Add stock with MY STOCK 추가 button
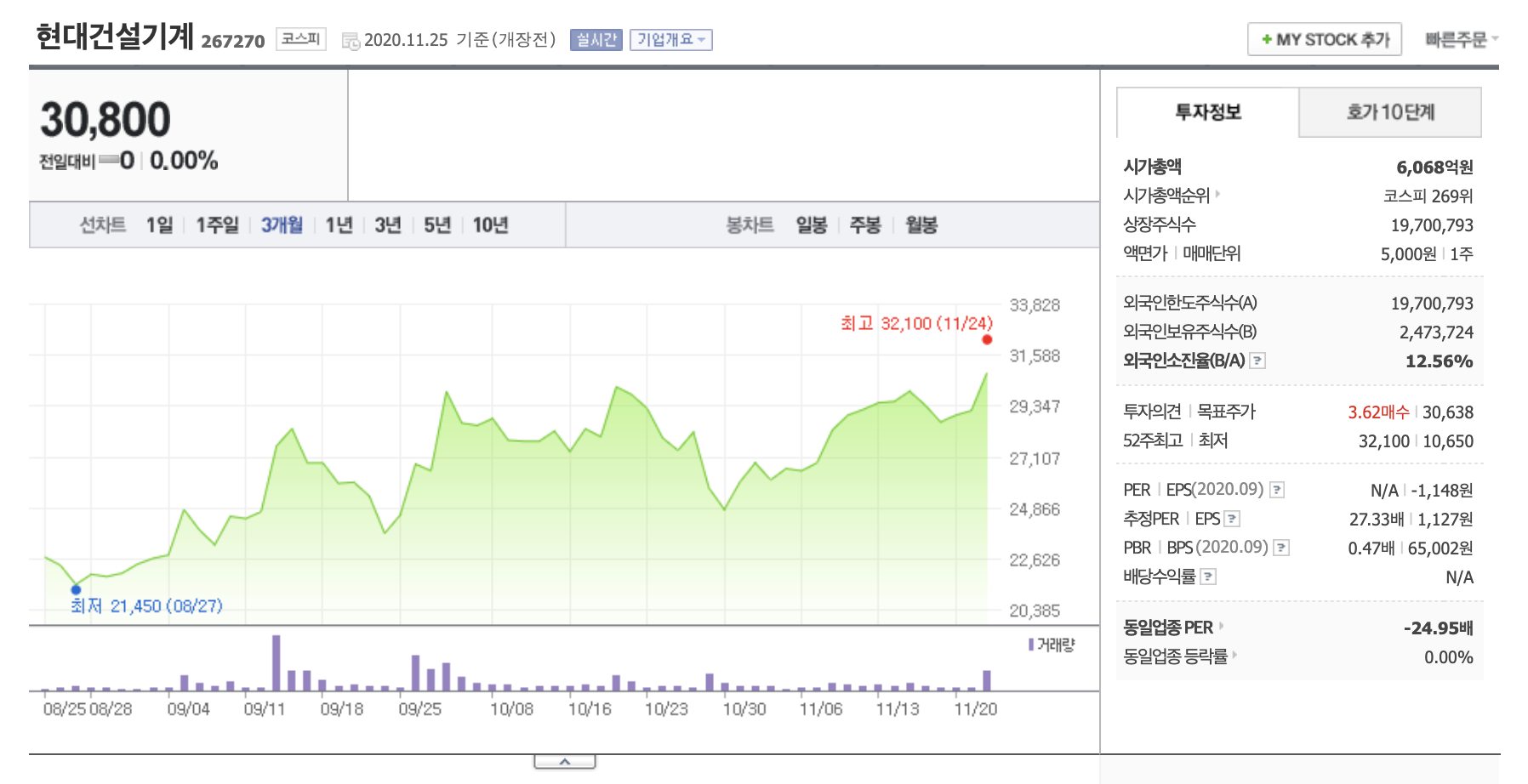 tap(1325, 40)
